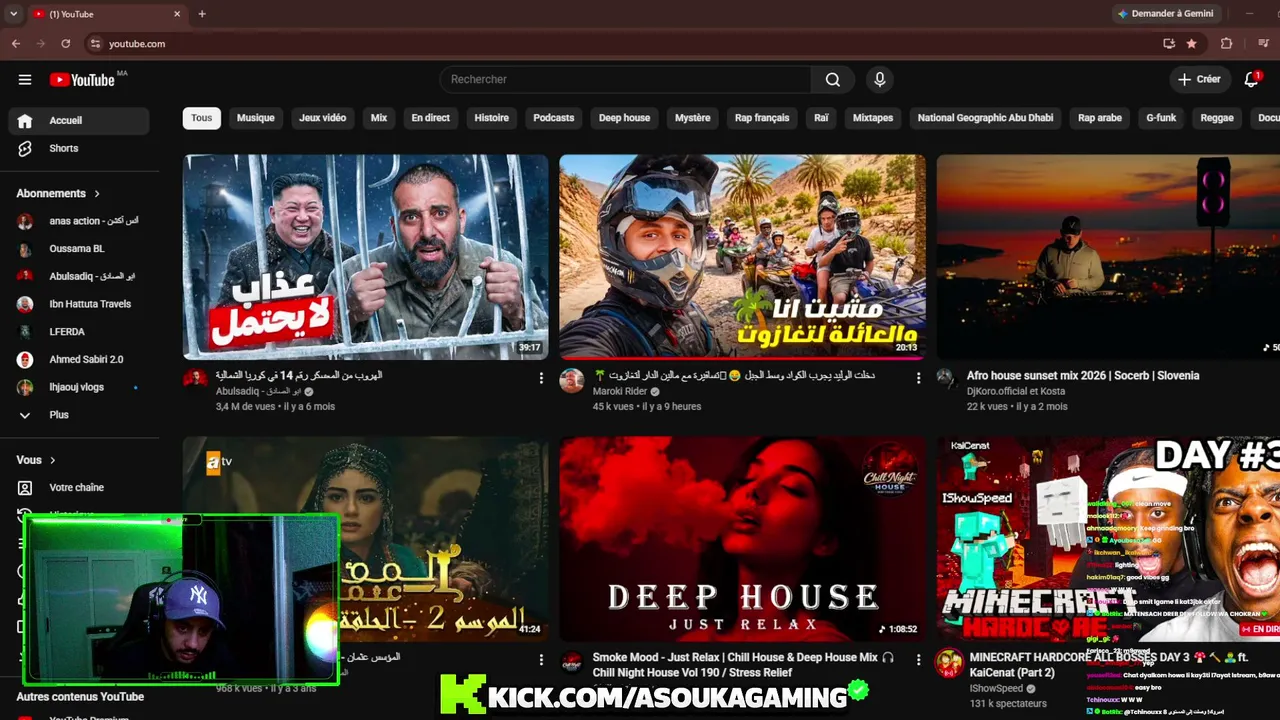The image size is (1280, 720).
Task: Filter by the Raï chip
Action: click(x=821, y=118)
